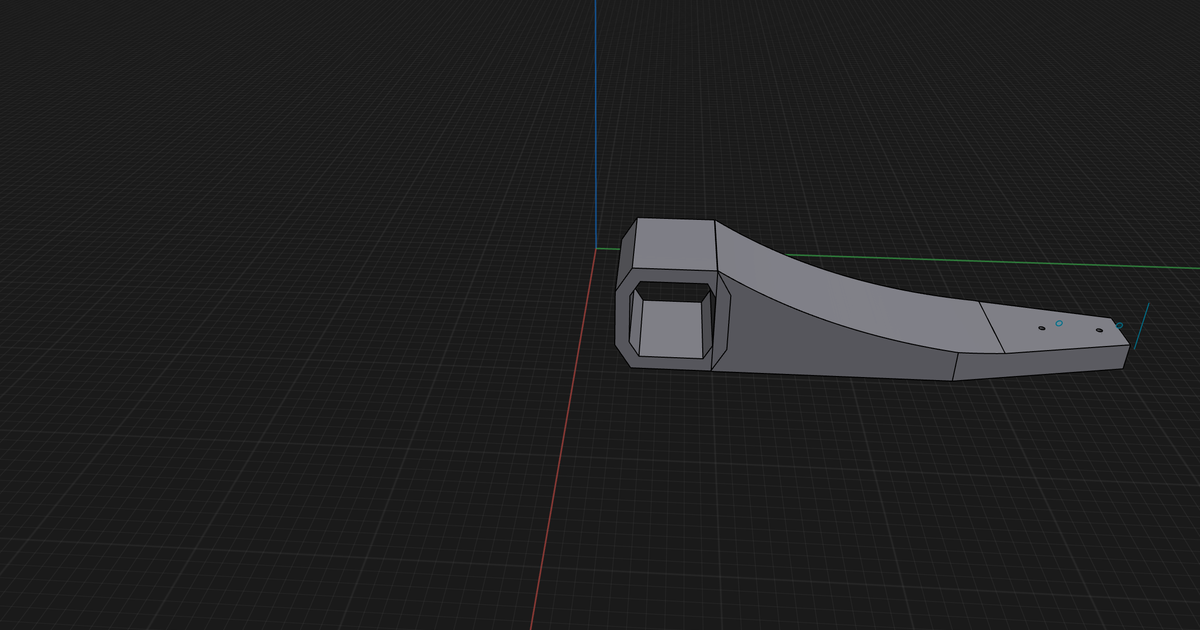The height and width of the screenshot is (630, 1200).
Task: Click the right hole on the flat top face
Action: [x=1099, y=330]
